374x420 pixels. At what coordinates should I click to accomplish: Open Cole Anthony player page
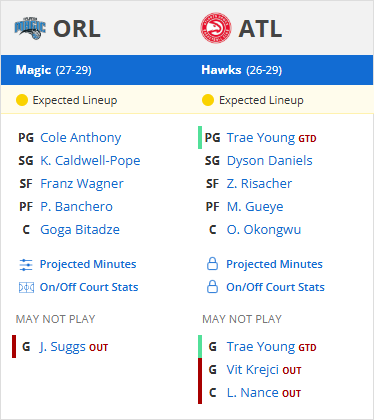81,138
